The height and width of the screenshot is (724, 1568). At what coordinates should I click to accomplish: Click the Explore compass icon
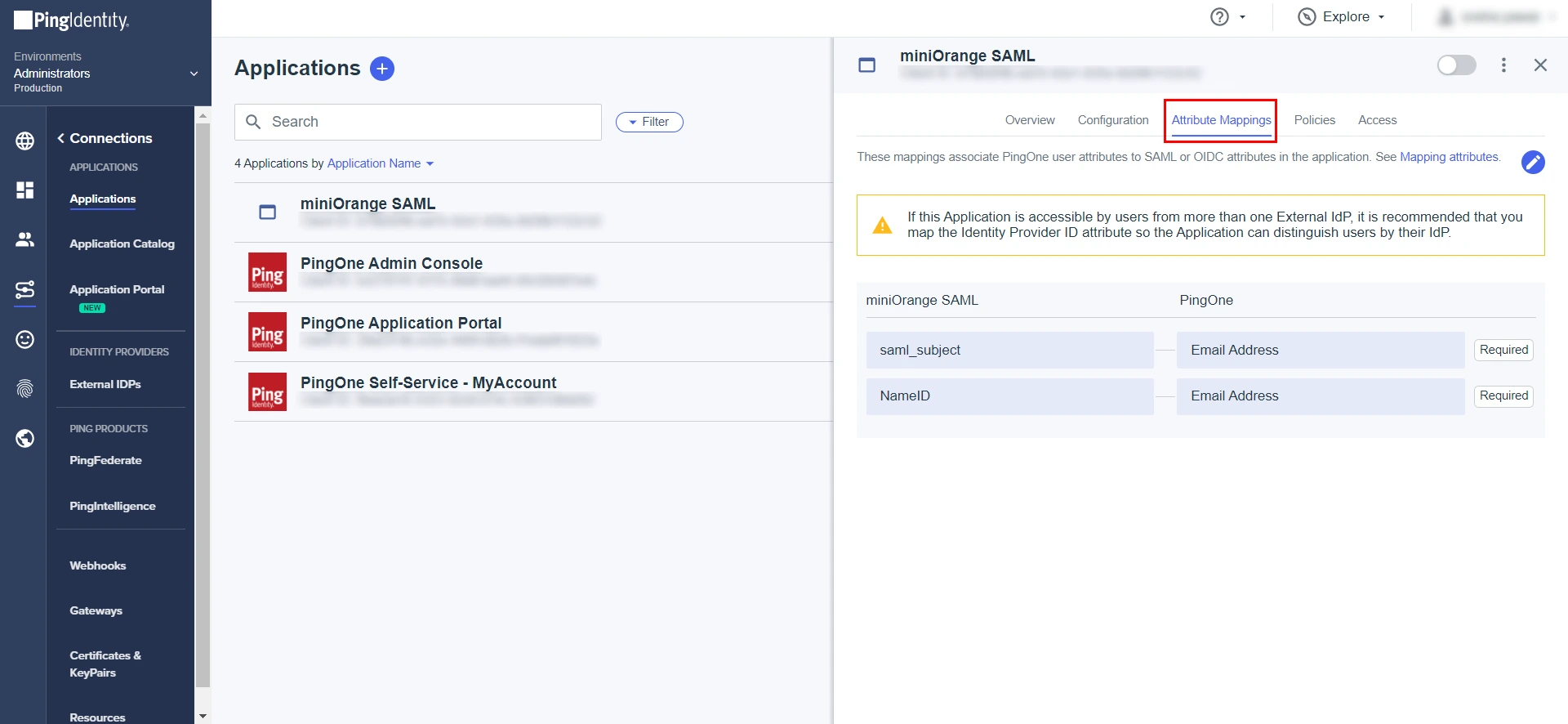tap(1307, 17)
